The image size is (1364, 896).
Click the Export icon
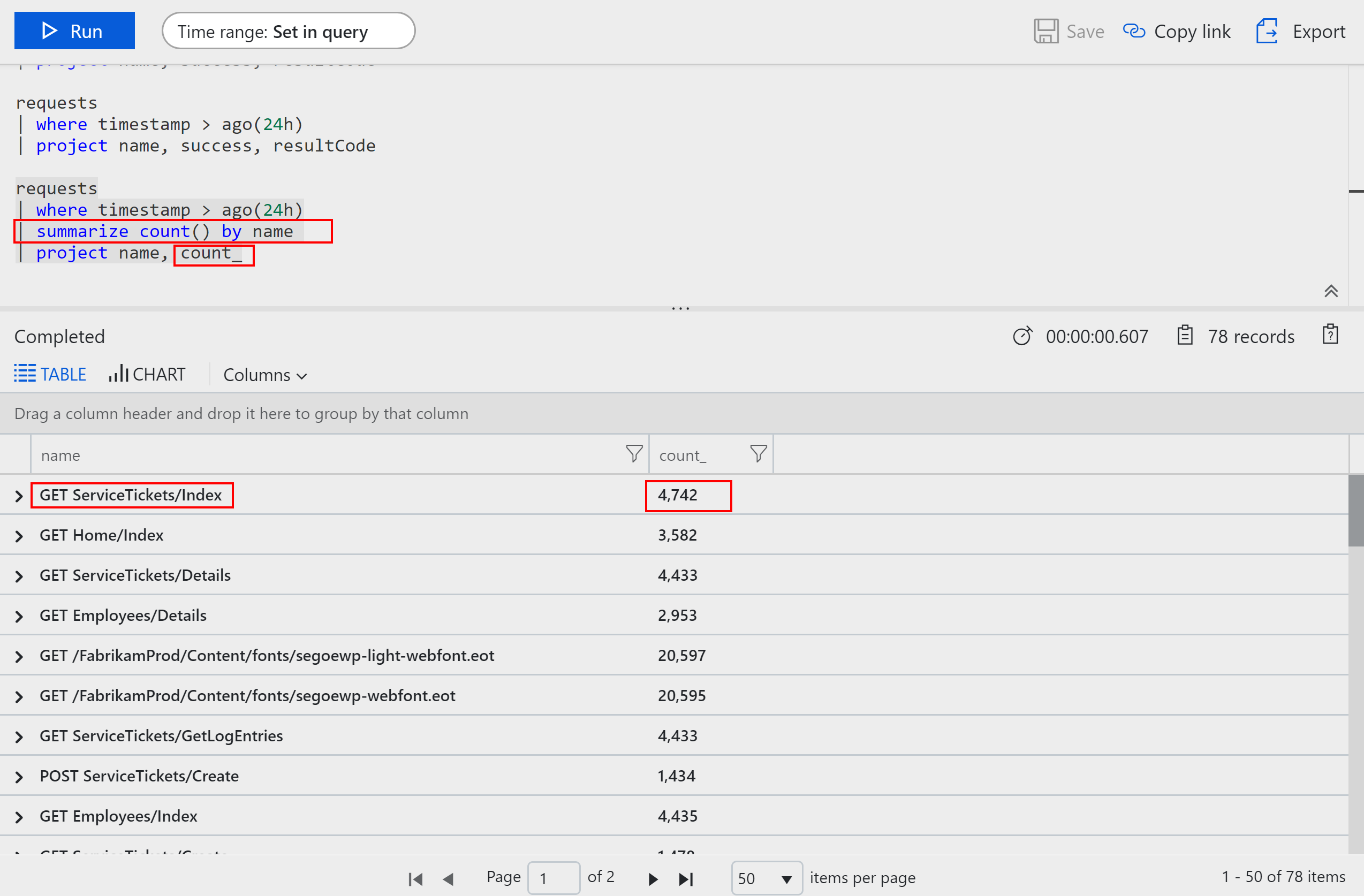click(1267, 31)
